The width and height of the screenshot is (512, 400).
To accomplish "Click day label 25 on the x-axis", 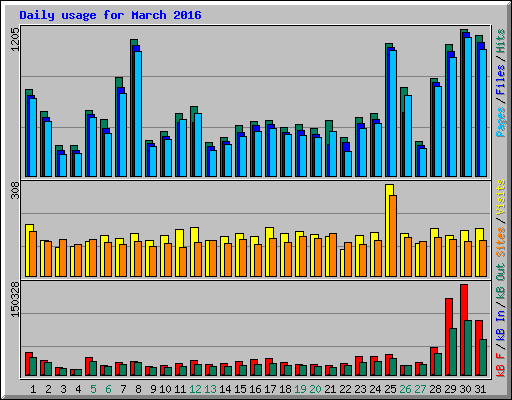I will click(x=390, y=389).
